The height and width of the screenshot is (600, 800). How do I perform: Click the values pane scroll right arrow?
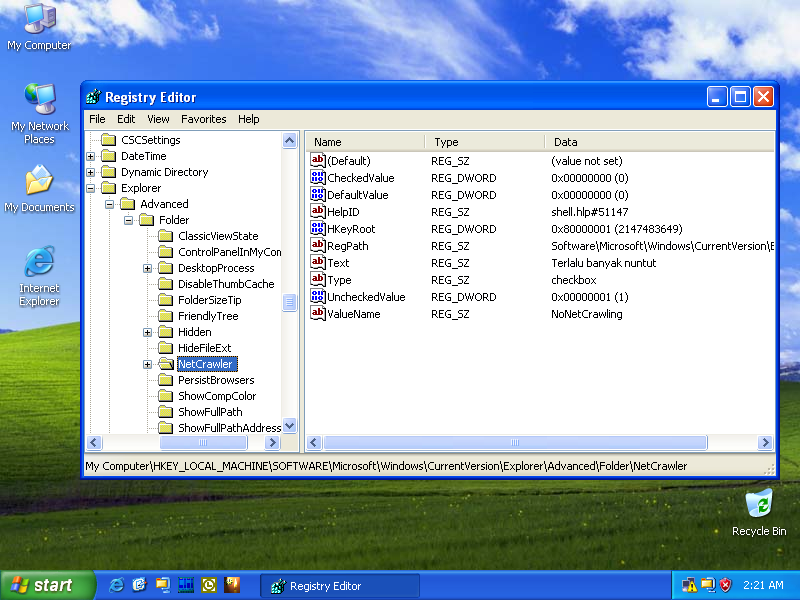(765, 442)
